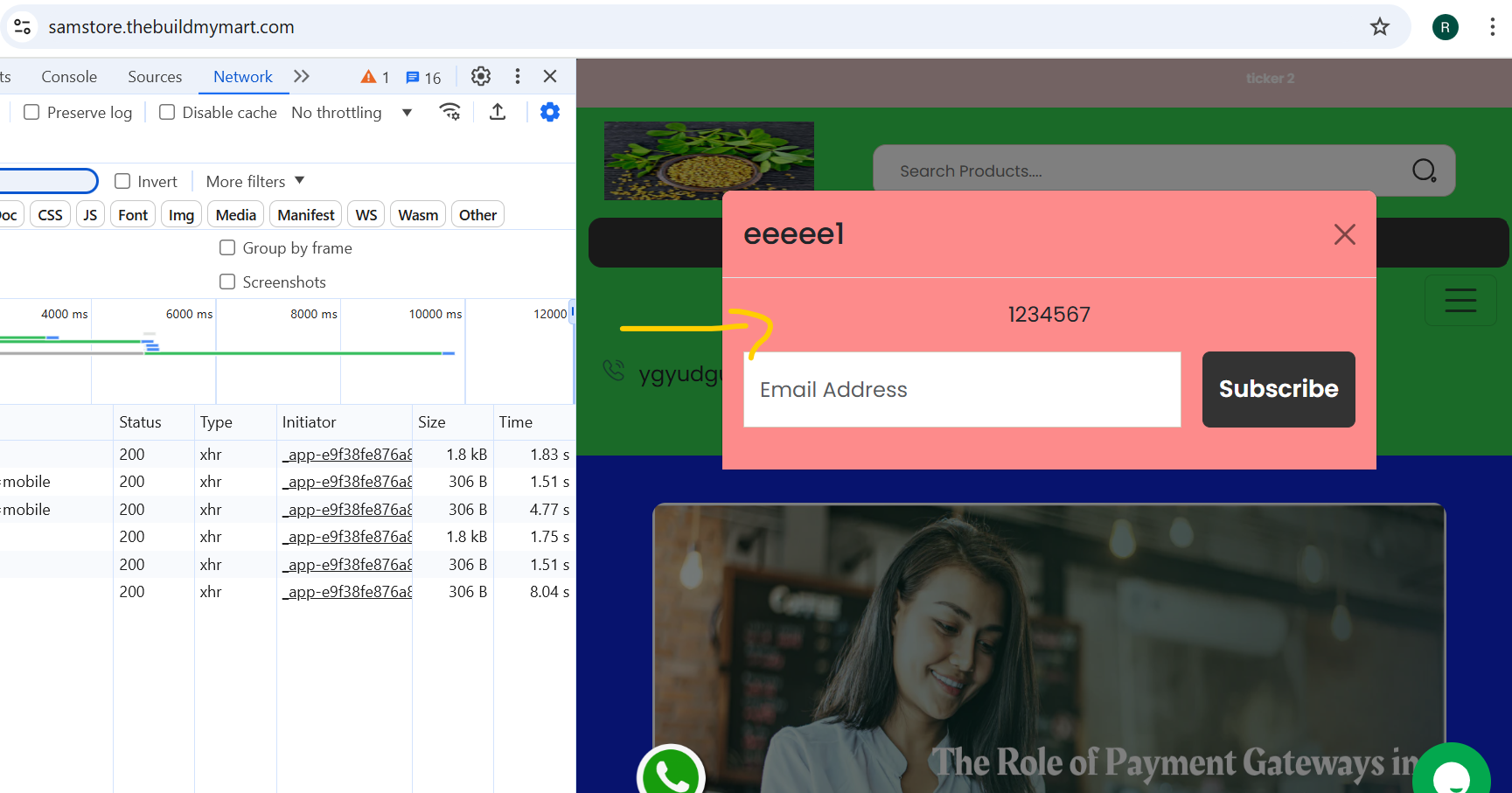Focus the Email Address input field
The width and height of the screenshot is (1512, 793).
click(962, 389)
